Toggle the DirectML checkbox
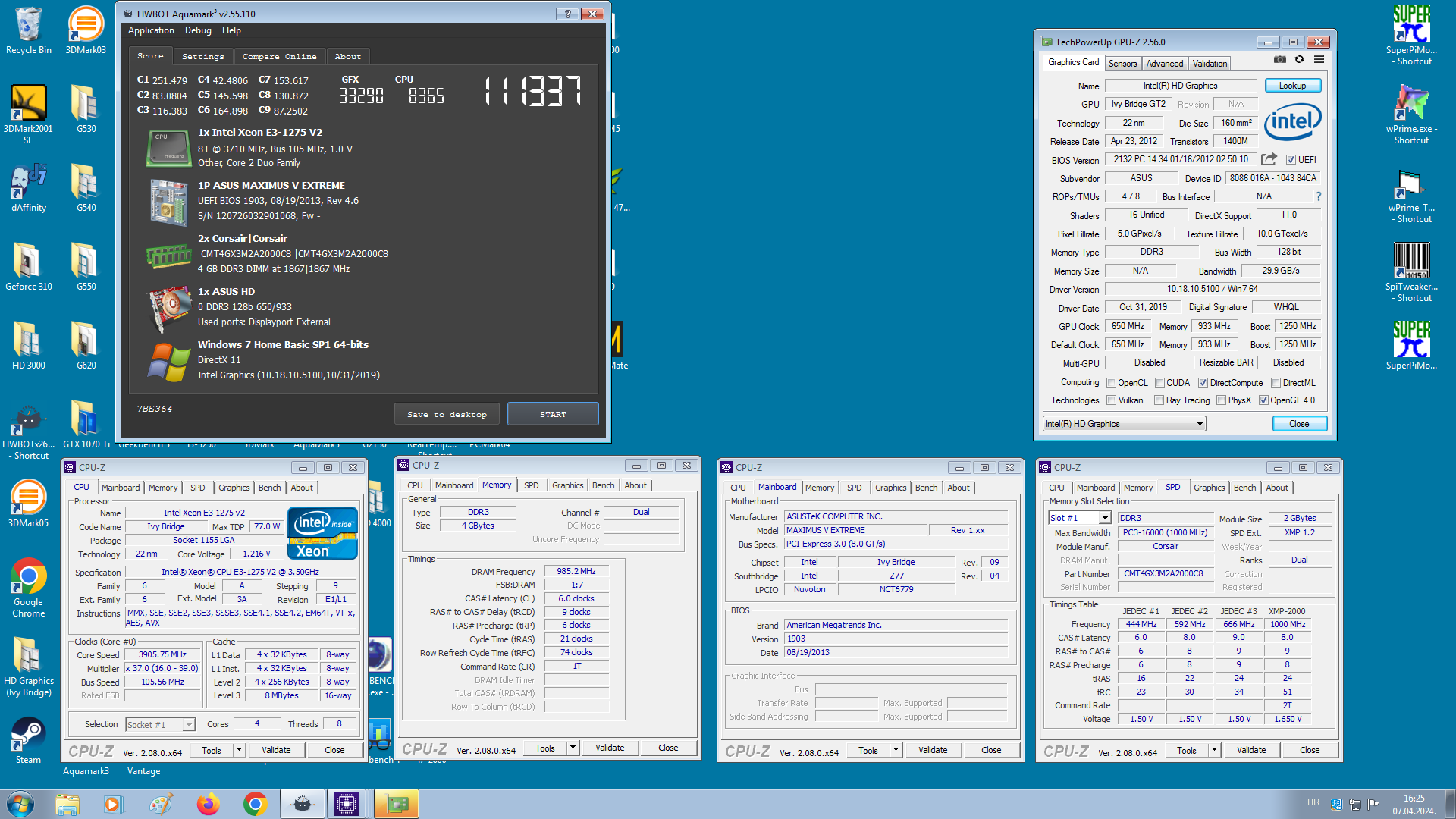 pos(1276,383)
